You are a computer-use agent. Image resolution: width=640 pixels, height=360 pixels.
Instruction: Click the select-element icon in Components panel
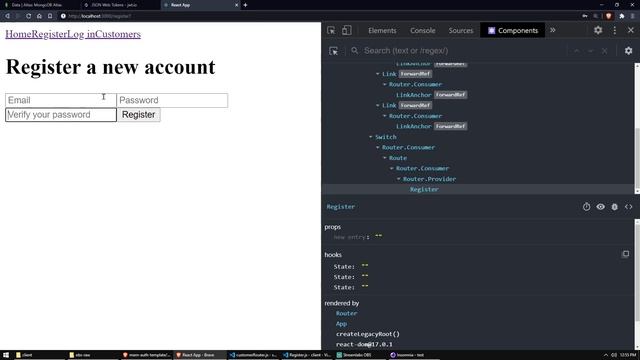333,51
